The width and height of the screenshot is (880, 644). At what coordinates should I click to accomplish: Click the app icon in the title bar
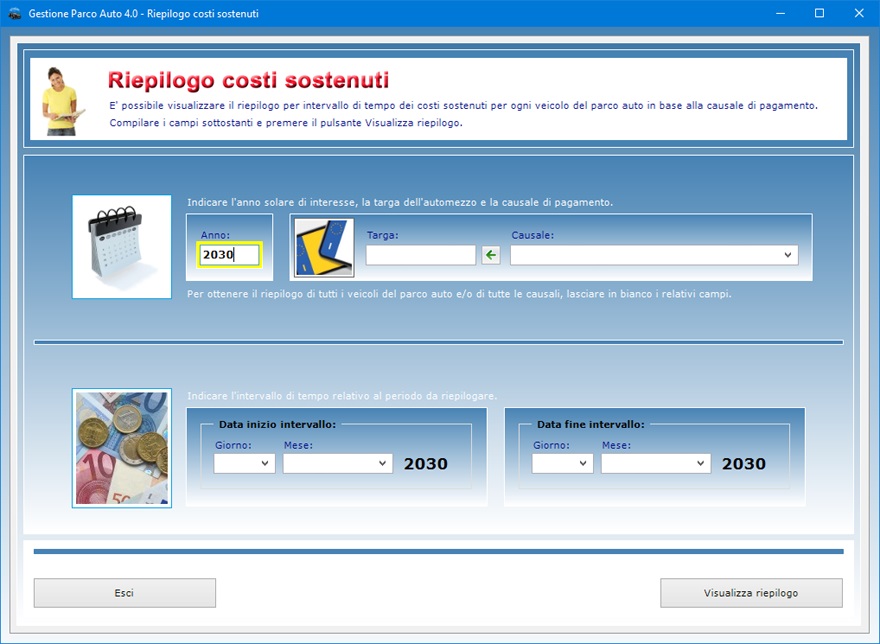coord(15,13)
